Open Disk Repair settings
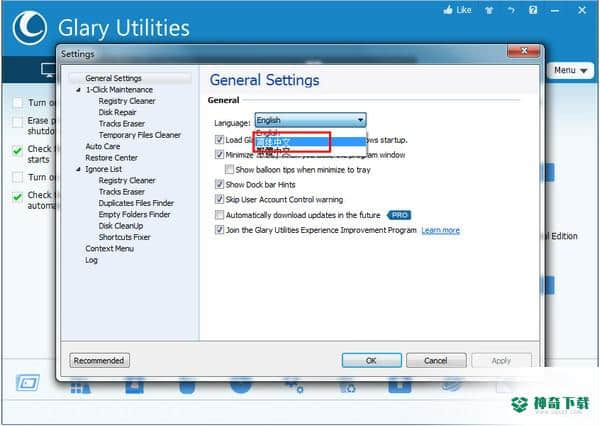Viewport: 600px width, 426px height. point(117,112)
